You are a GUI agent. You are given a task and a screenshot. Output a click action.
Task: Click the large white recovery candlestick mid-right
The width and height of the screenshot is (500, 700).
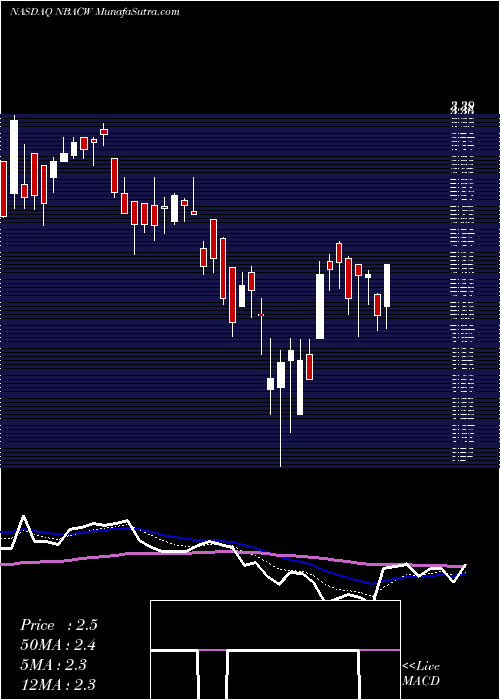(x=320, y=302)
